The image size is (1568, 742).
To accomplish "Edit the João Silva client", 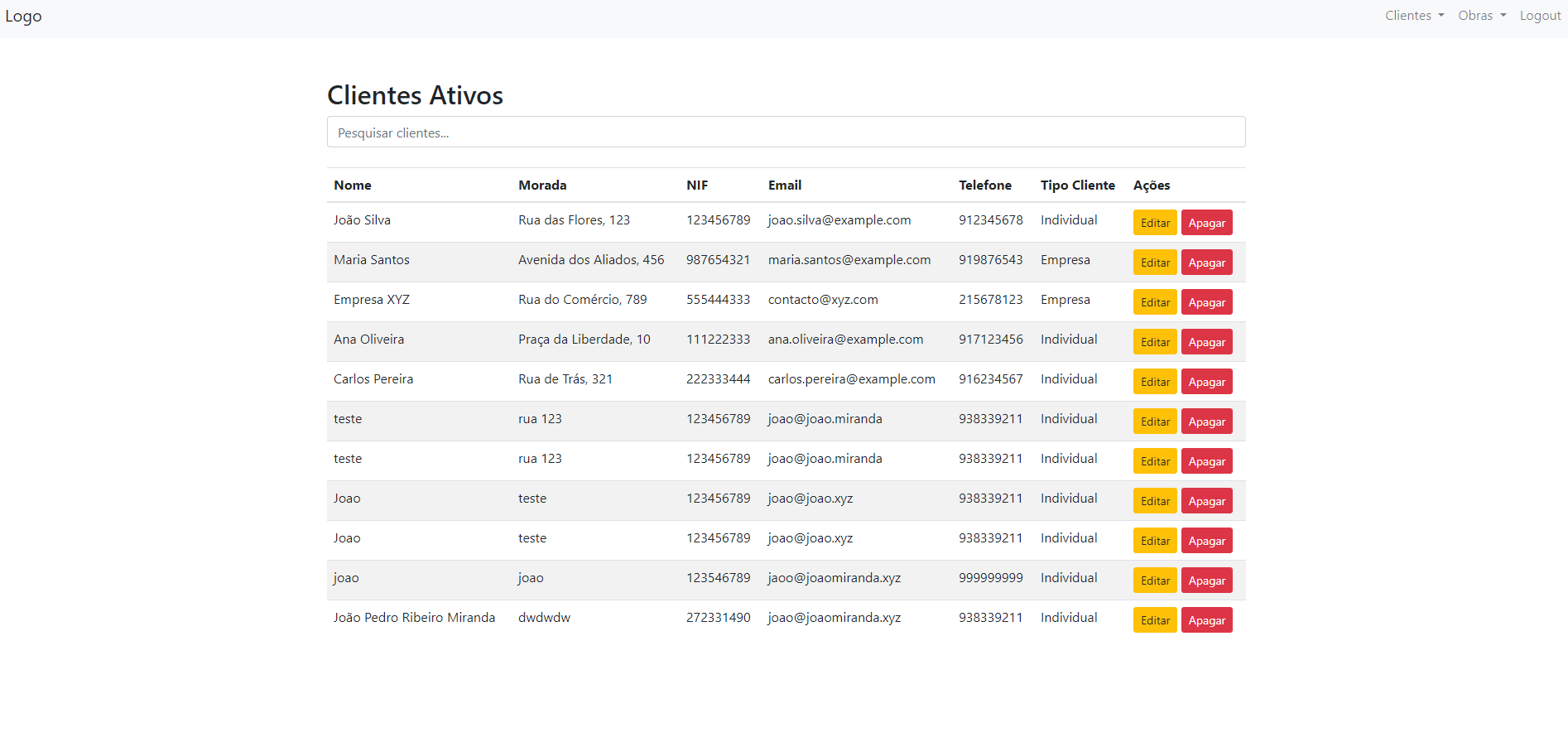I will tap(1155, 223).
